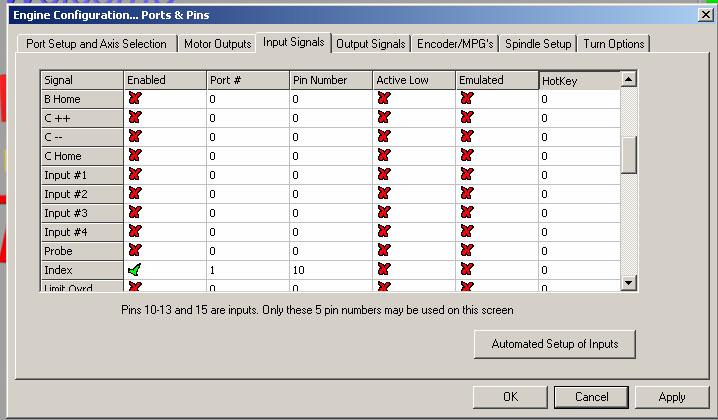Toggle Active Low for Index

tap(384, 270)
